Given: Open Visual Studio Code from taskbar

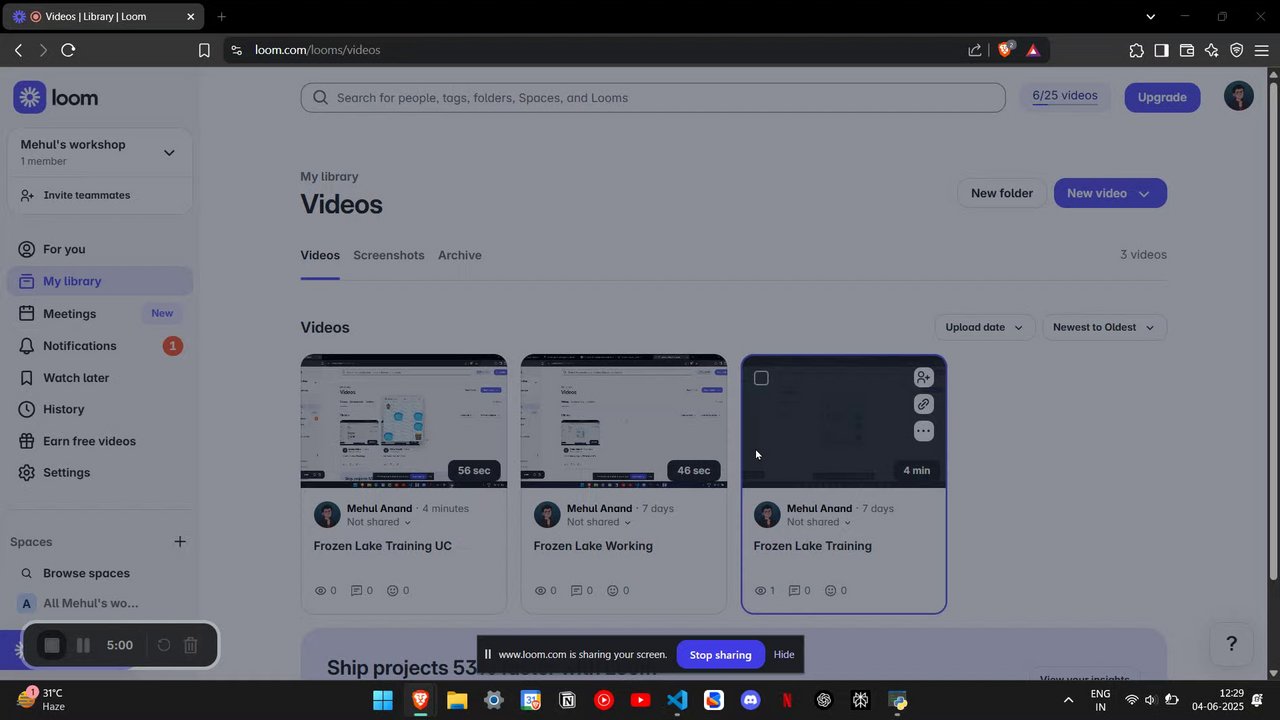Looking at the screenshot, I should pos(677,700).
